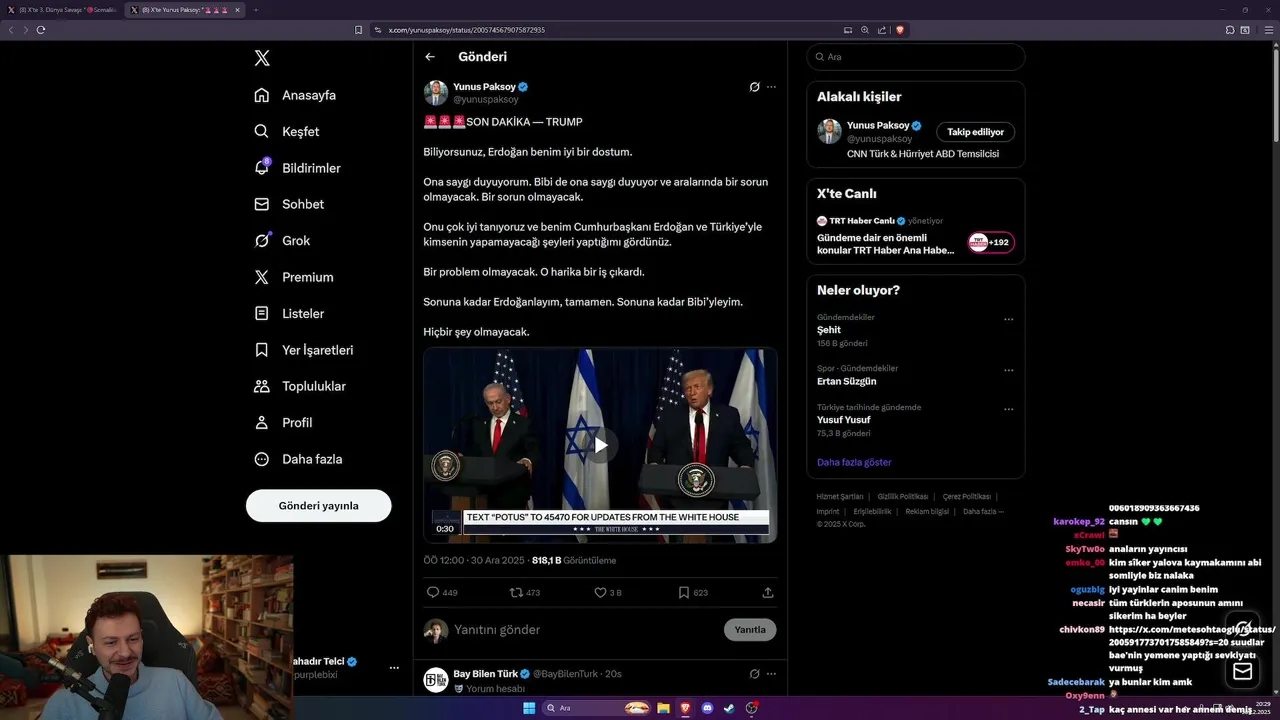This screenshot has width=1280, height=720.
Task: Open File Explorer from the taskbar
Action: tap(663, 708)
